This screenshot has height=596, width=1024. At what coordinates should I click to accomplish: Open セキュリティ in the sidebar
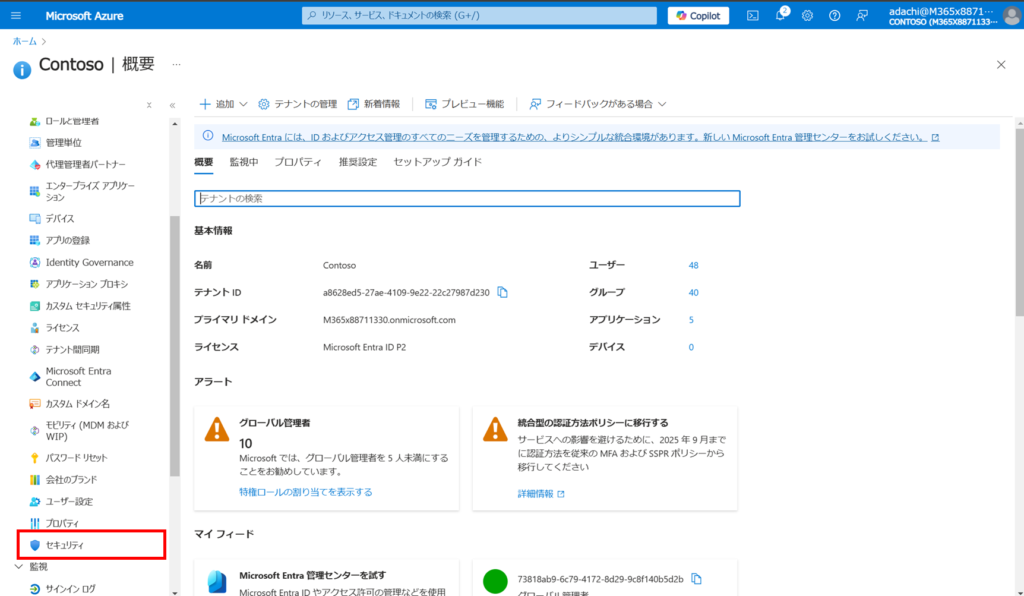click(91, 545)
